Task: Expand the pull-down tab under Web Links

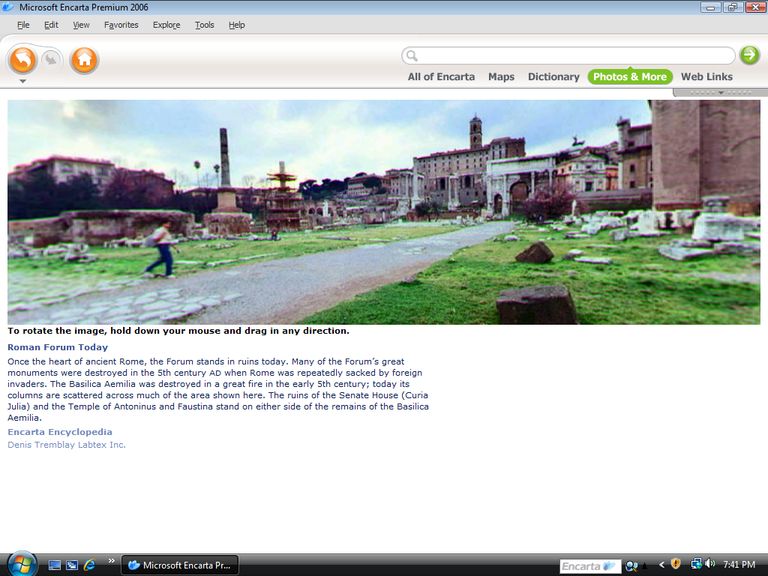Action: (720, 93)
